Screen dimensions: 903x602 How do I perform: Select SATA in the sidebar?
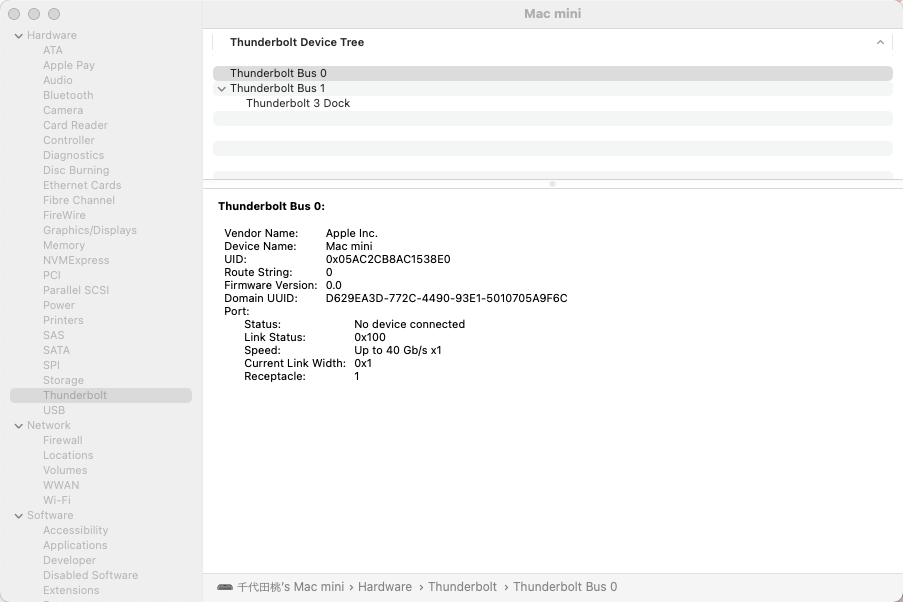pos(56,350)
